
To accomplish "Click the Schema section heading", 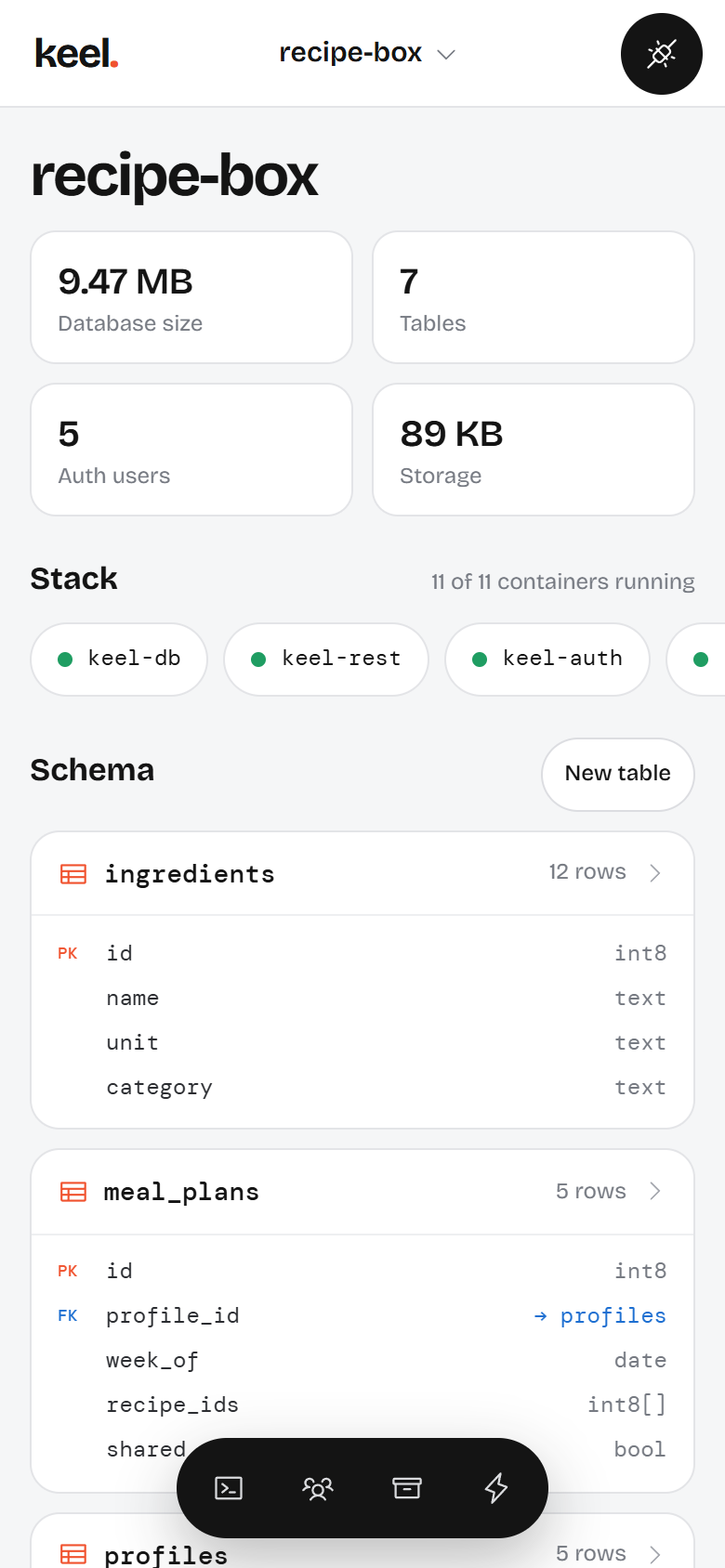I will (x=92, y=770).
